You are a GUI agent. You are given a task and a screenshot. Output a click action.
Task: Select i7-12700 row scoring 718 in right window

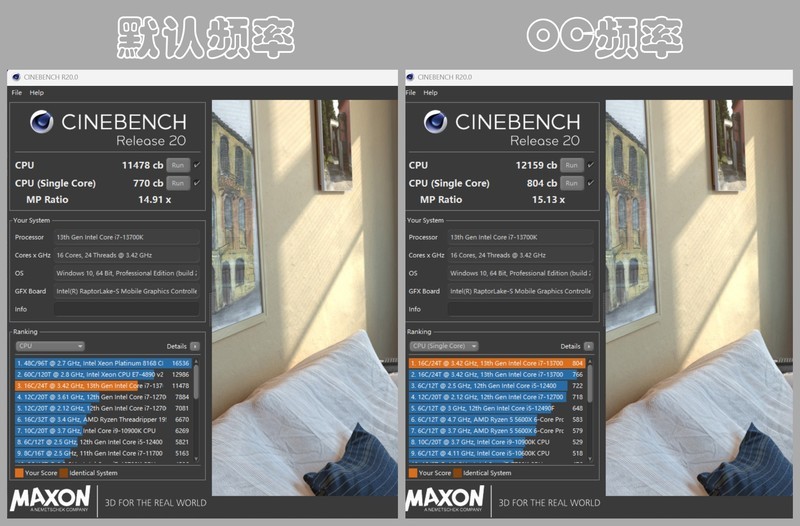497,397
